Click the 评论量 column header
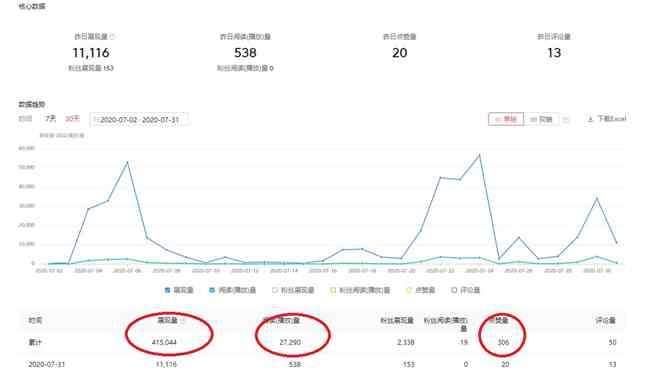 pyautogui.click(x=606, y=321)
